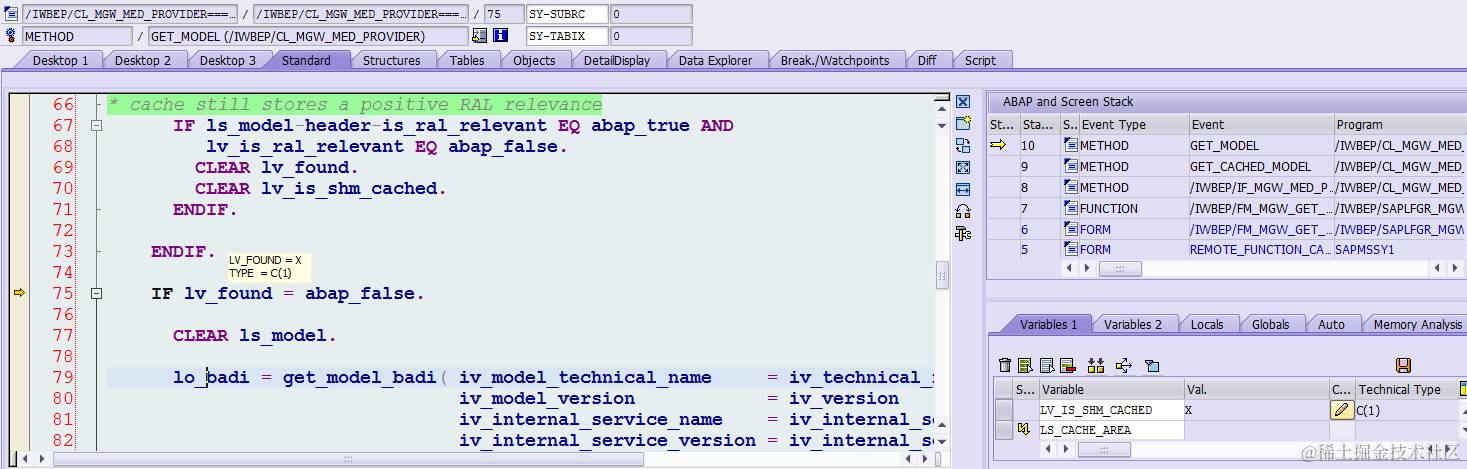Click the navigate-to-source icon after GET_MODEL

tap(479, 36)
